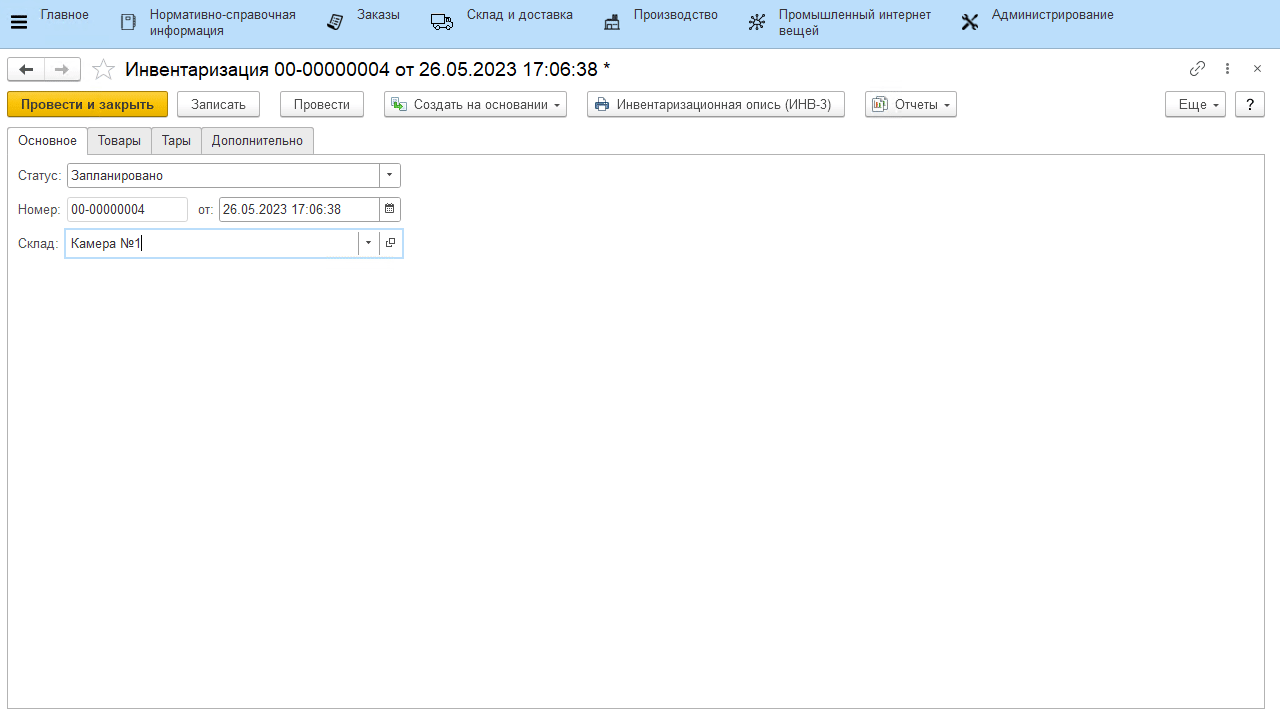This screenshot has width=1280, height=720.
Task: Open the Еще dropdown menu
Action: (1195, 104)
